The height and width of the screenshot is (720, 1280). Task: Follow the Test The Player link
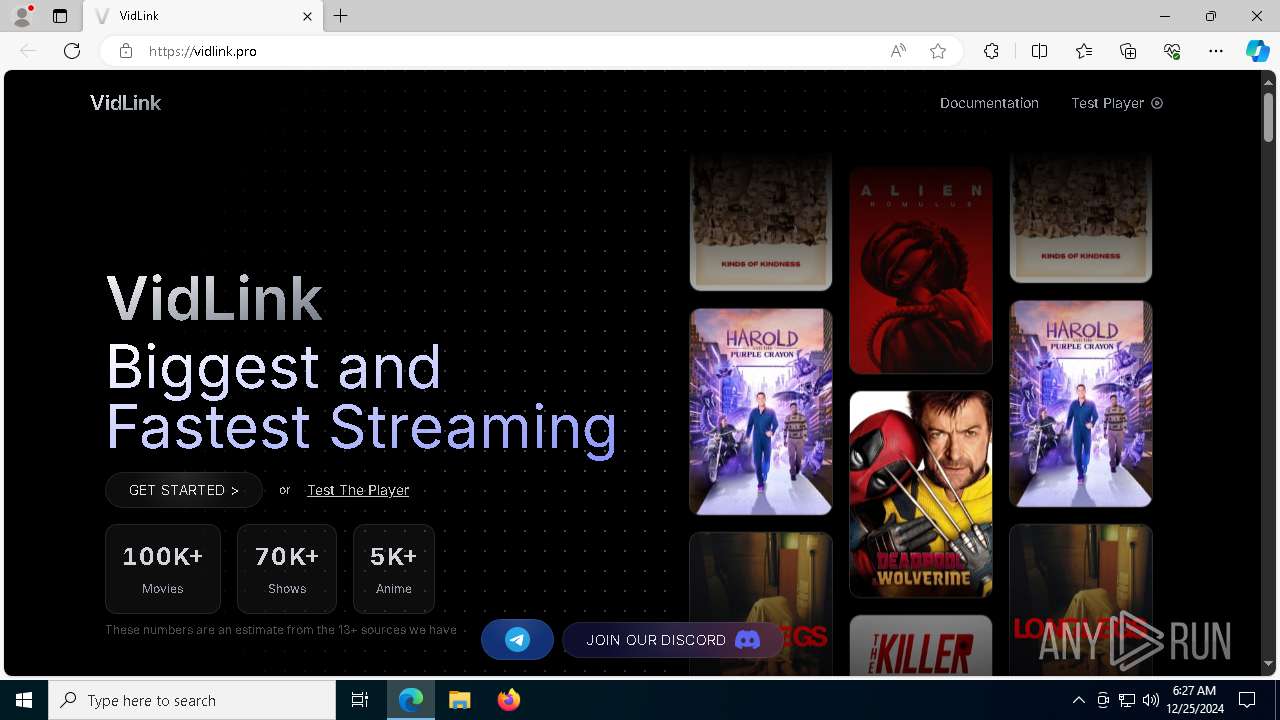pyautogui.click(x=358, y=490)
